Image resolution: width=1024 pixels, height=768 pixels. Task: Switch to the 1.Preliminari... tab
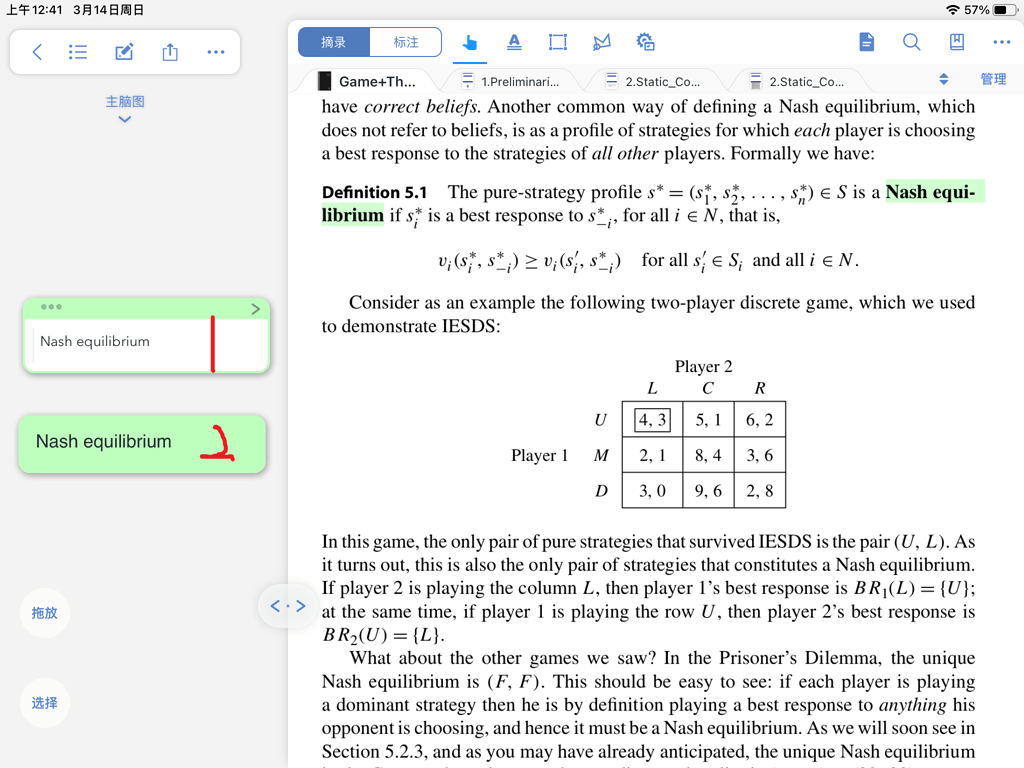pos(513,82)
